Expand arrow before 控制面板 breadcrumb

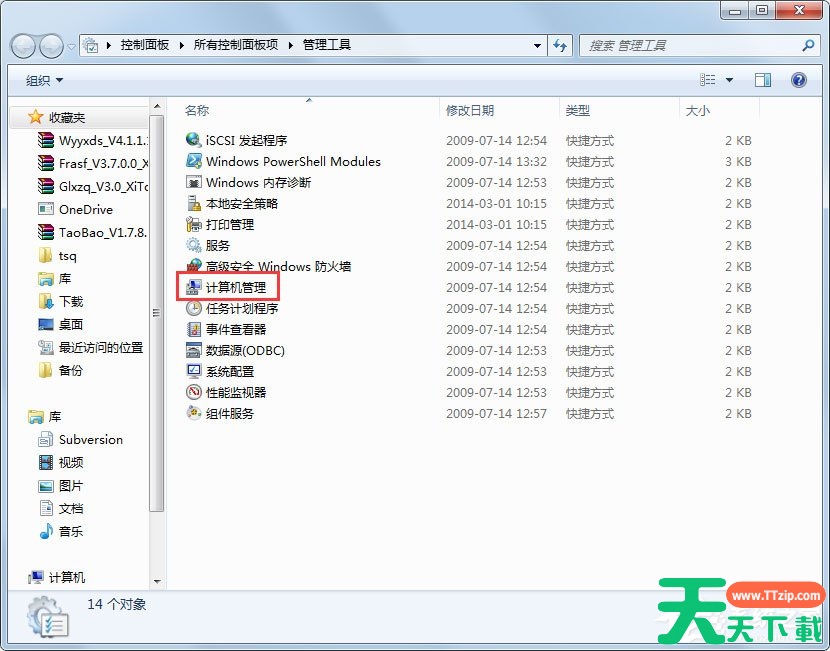click(109, 46)
